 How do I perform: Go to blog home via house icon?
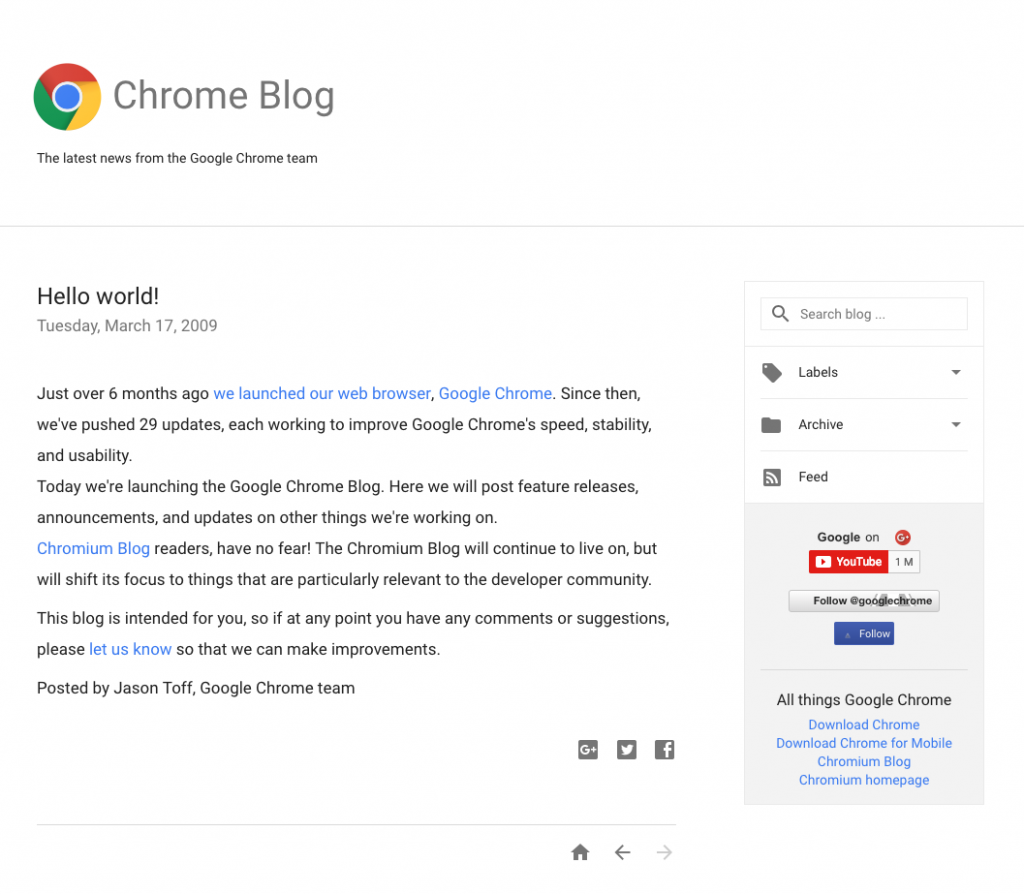tap(580, 852)
